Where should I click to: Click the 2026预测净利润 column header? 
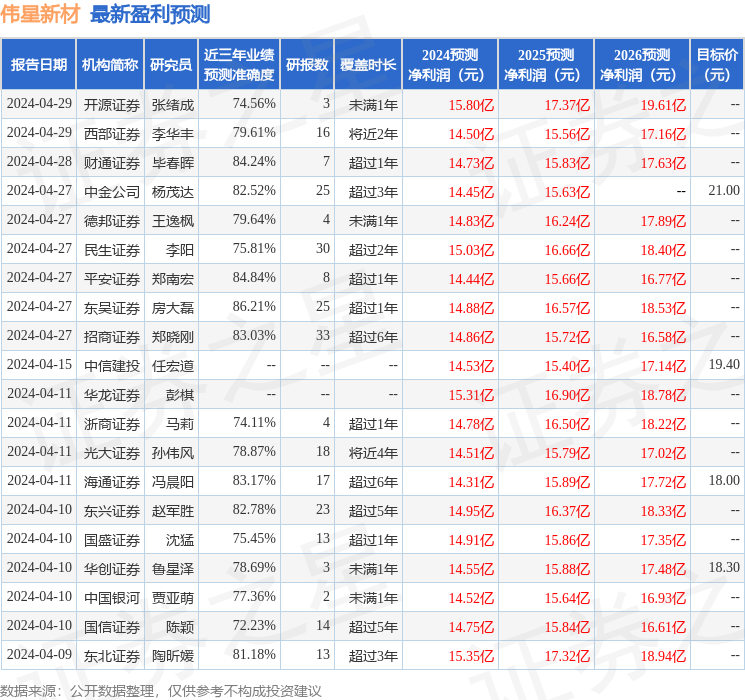pos(642,64)
